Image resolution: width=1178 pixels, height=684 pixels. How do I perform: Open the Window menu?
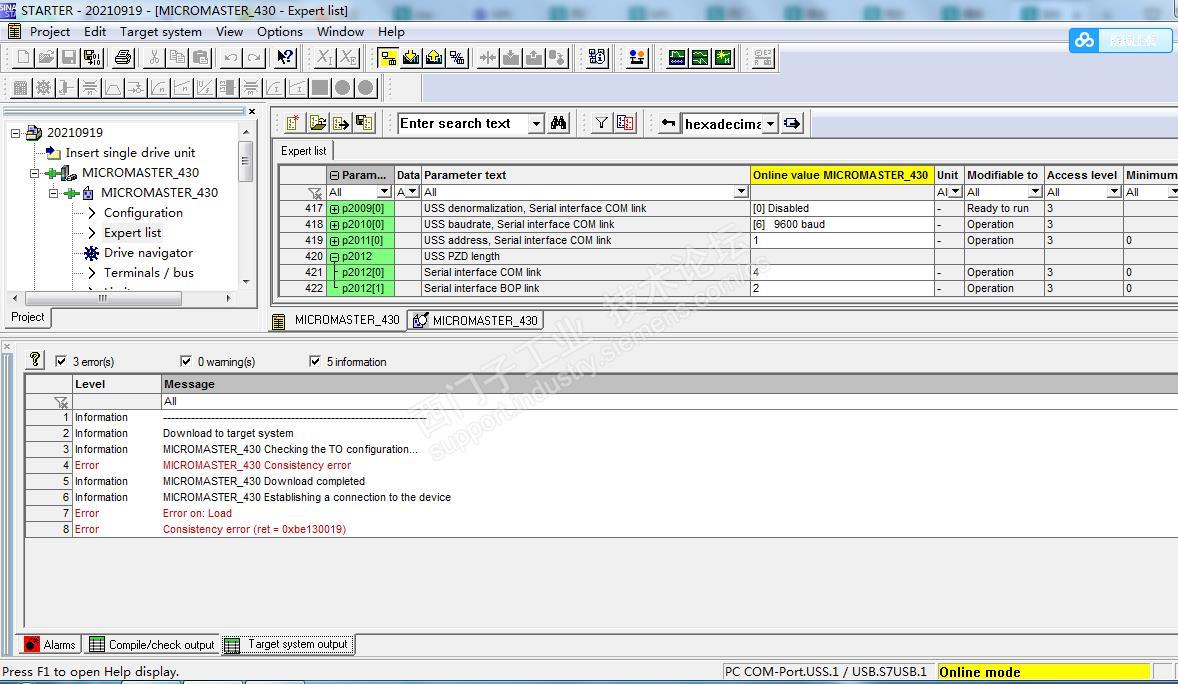coord(340,32)
